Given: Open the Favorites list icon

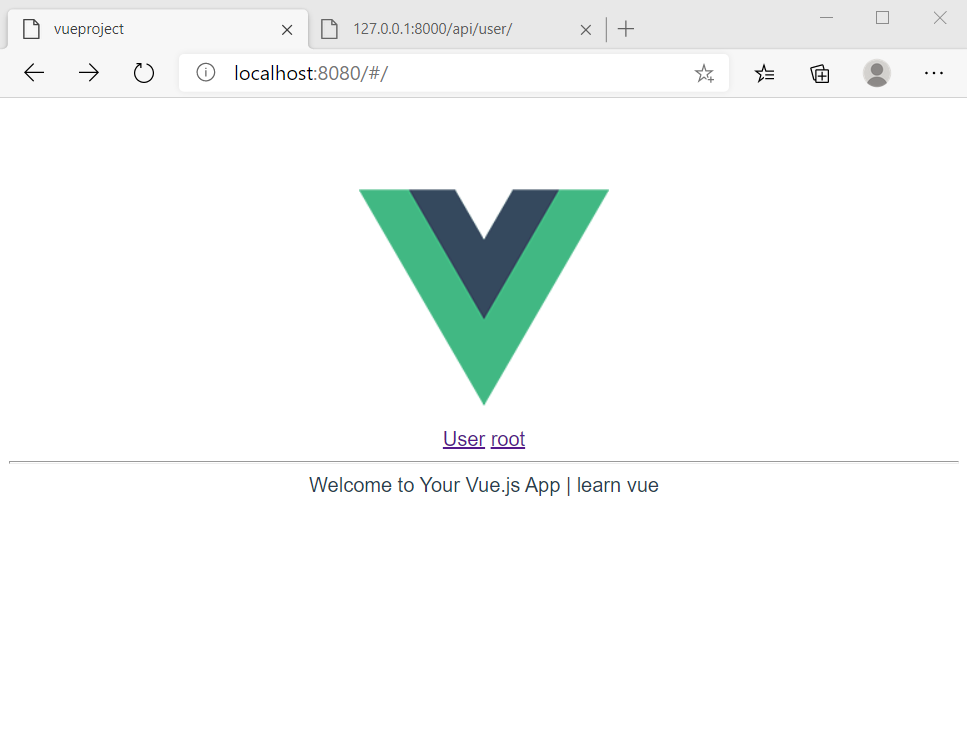Looking at the screenshot, I should 764,73.
